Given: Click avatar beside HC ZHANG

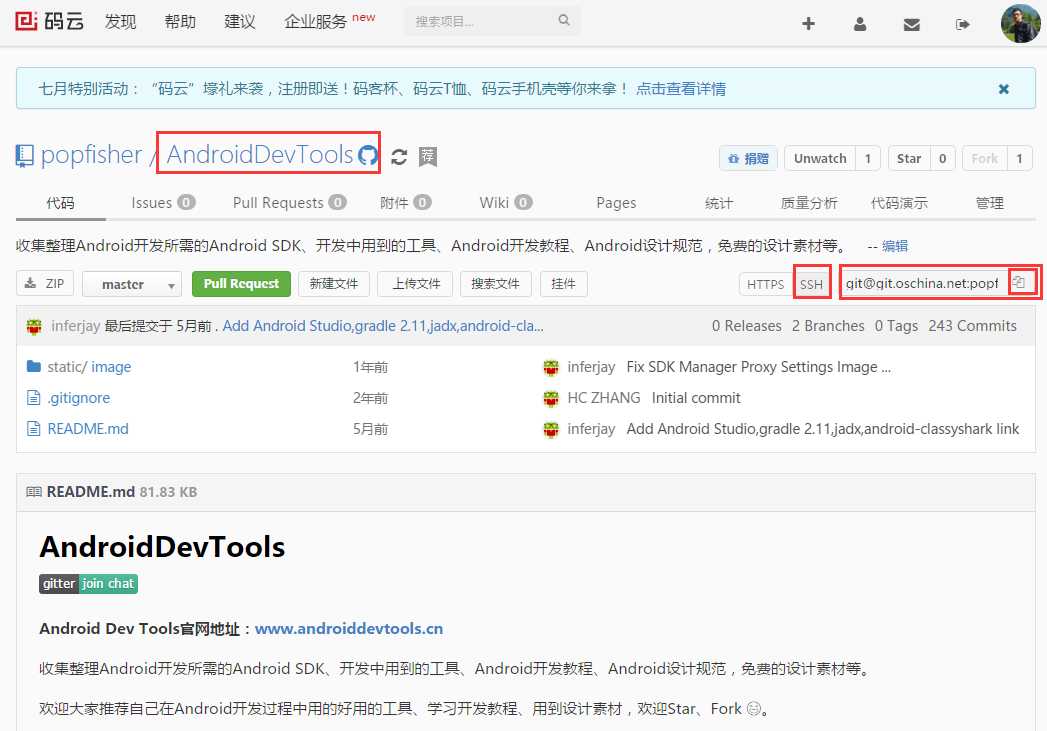Looking at the screenshot, I should (551, 399).
